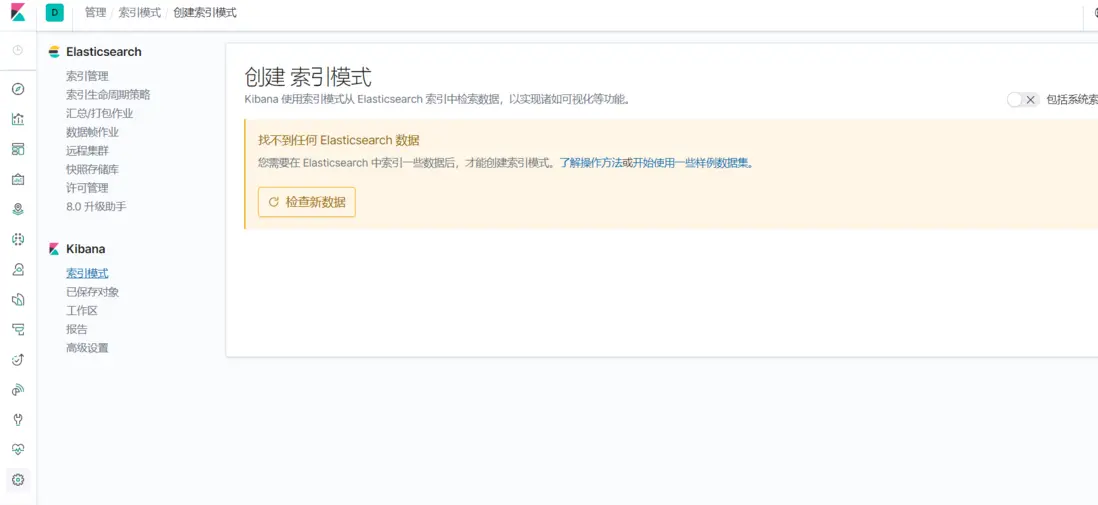Open 许可管理 in the sidebar
This screenshot has height=505, width=1098.
(88, 188)
